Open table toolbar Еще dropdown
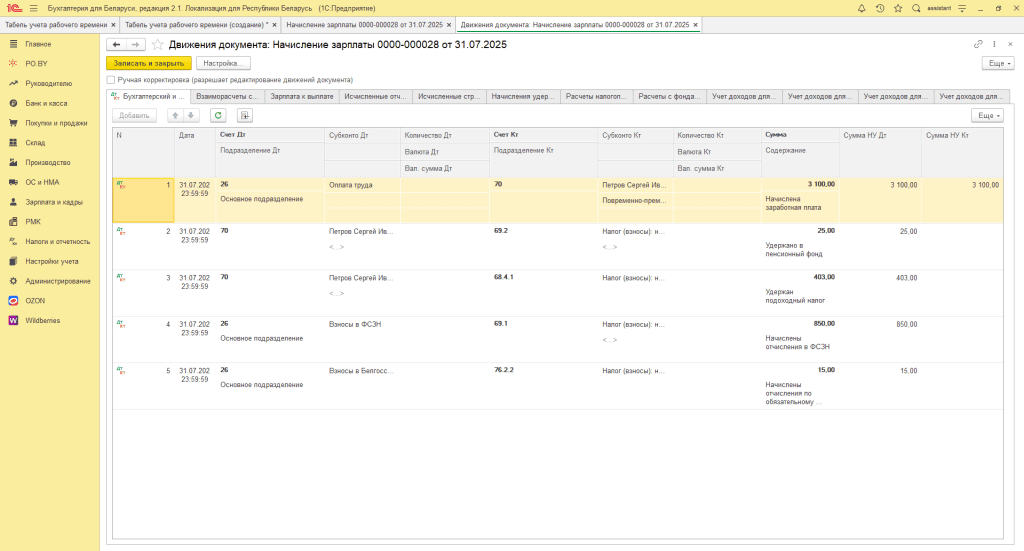 pos(987,116)
